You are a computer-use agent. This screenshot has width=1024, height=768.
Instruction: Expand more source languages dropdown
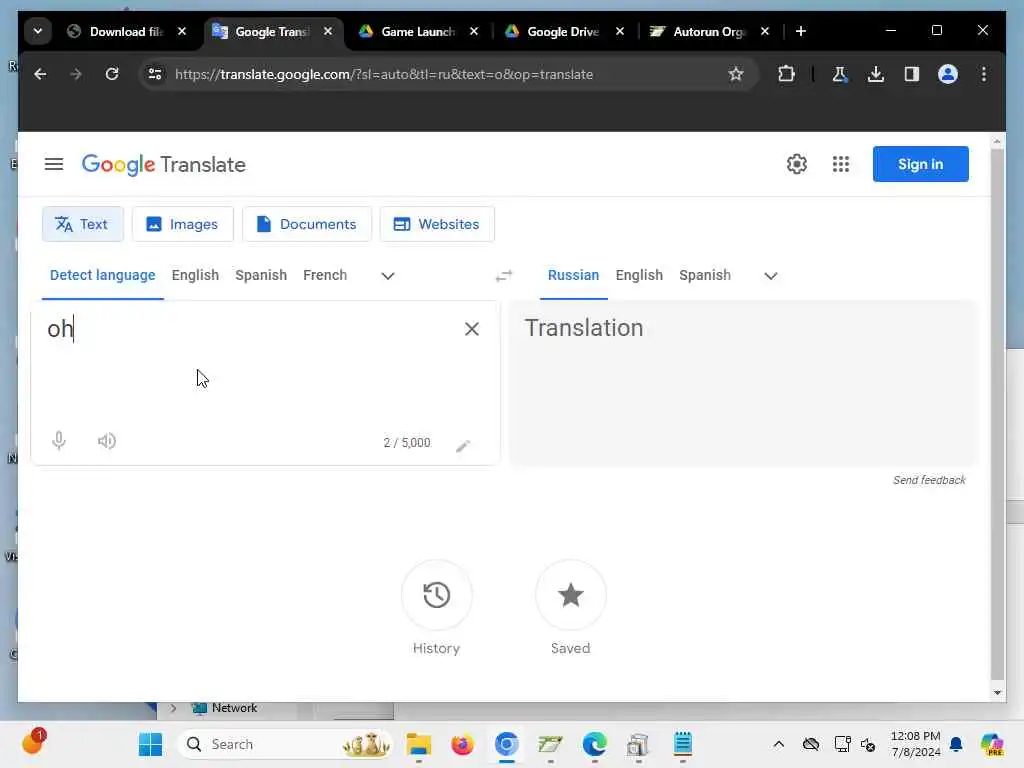(x=388, y=276)
